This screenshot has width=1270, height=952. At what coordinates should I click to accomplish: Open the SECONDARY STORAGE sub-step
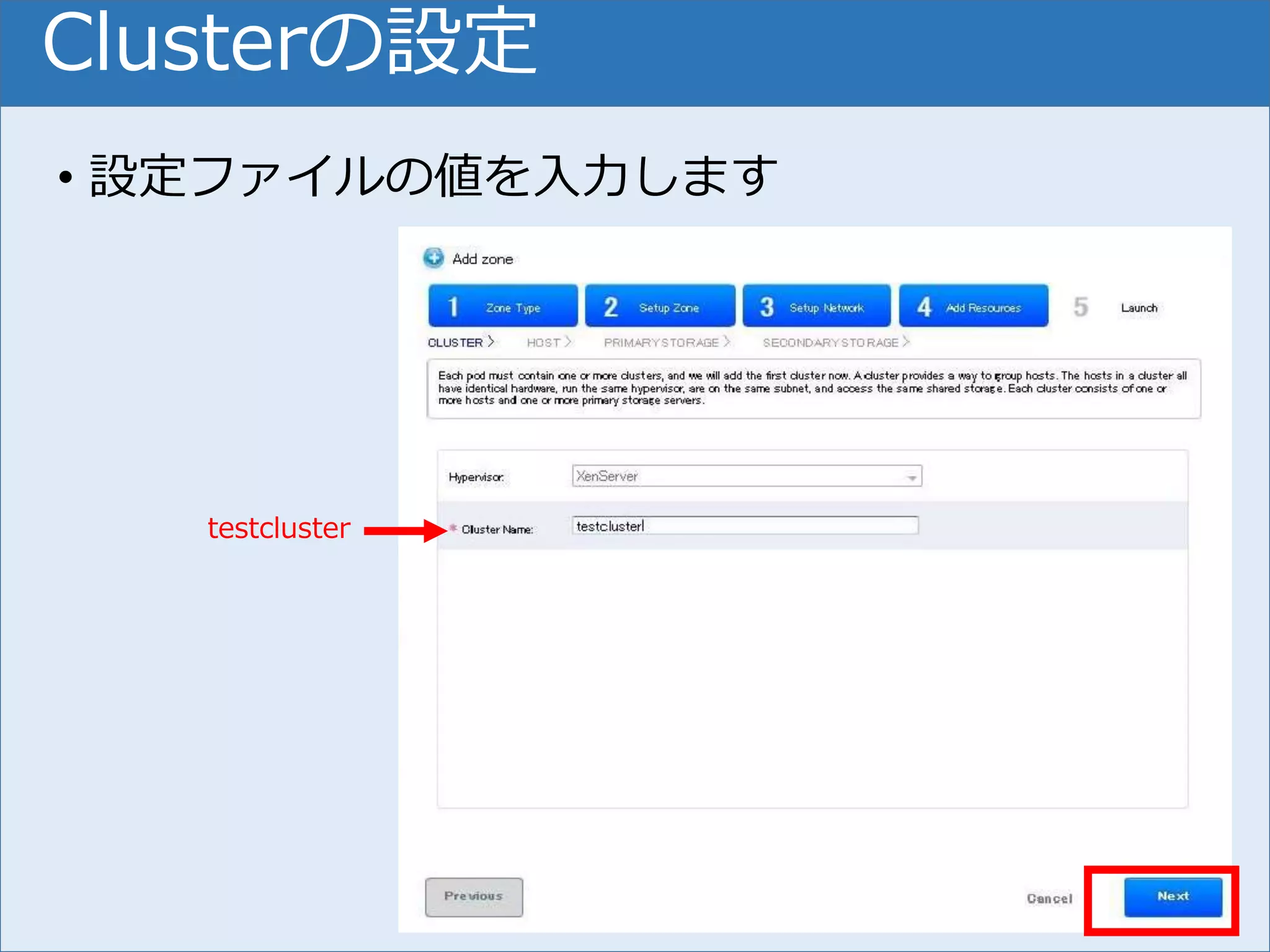pyautogui.click(x=836, y=342)
